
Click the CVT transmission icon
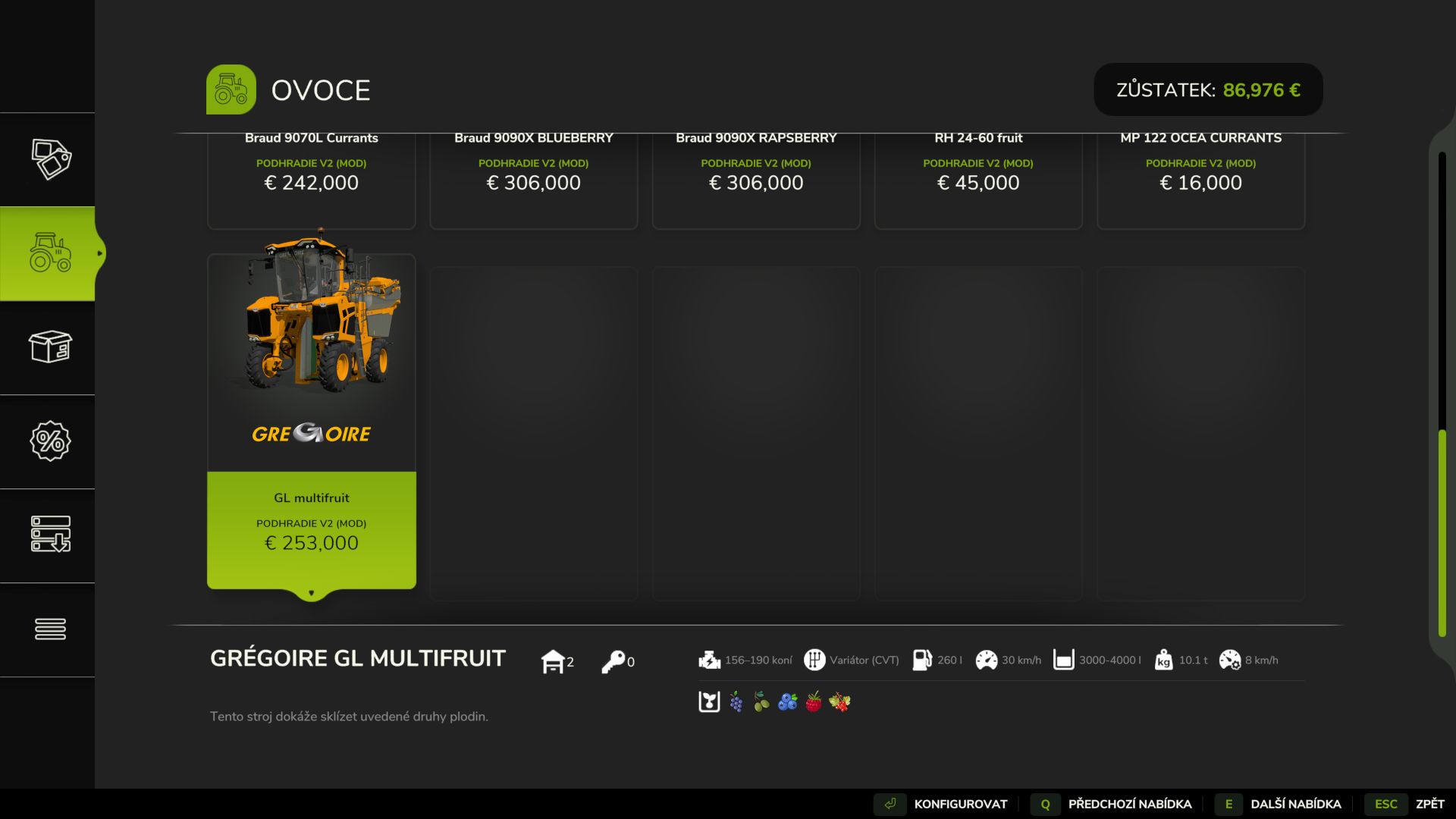point(814,660)
